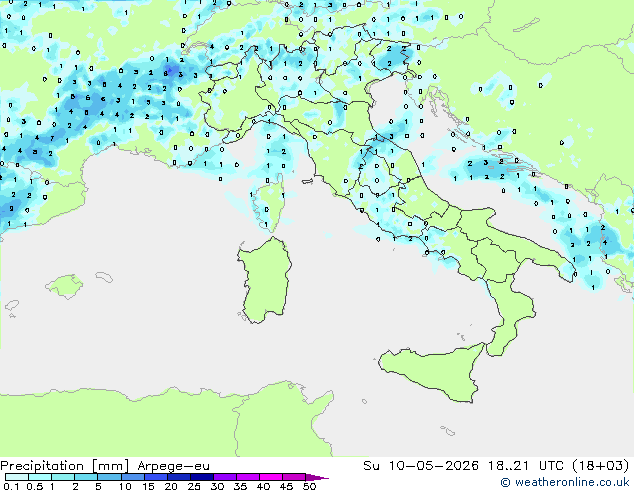
Task: Click the 'Precipitation' title word
Action: [x=42, y=466]
